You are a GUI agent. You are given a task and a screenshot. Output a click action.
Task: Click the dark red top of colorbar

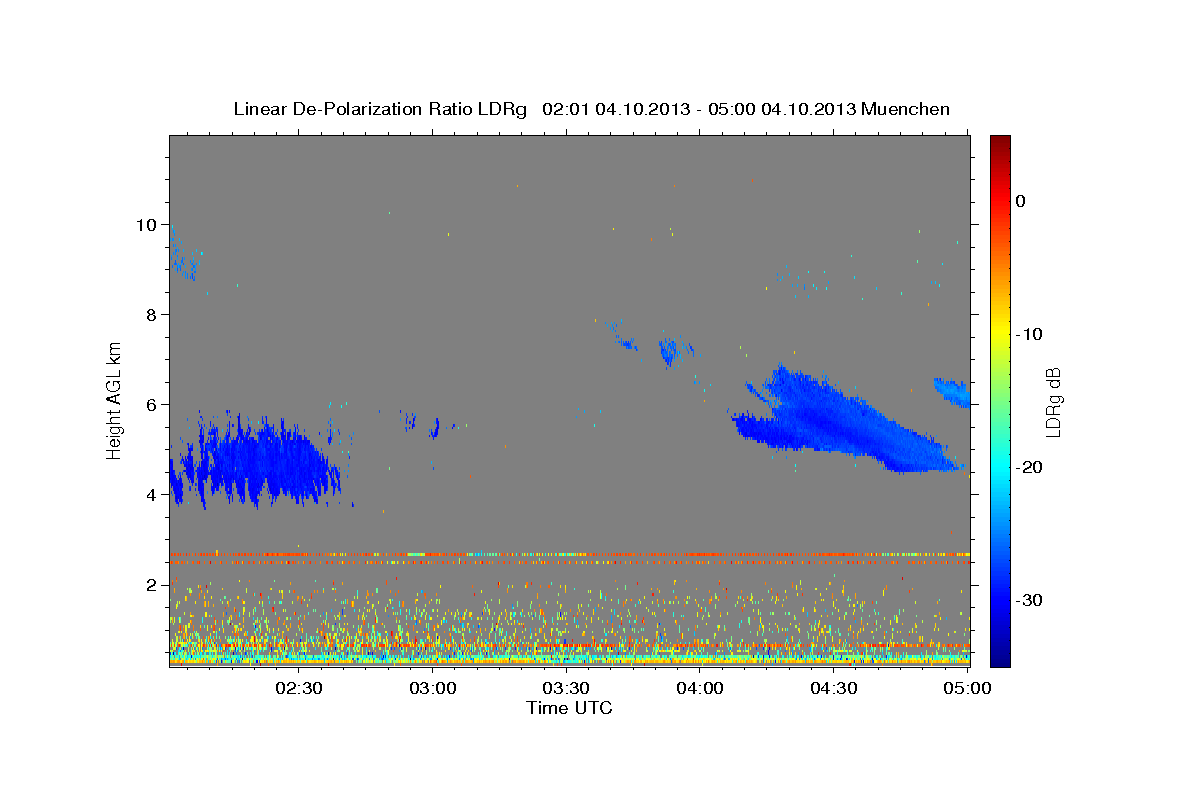[999, 143]
